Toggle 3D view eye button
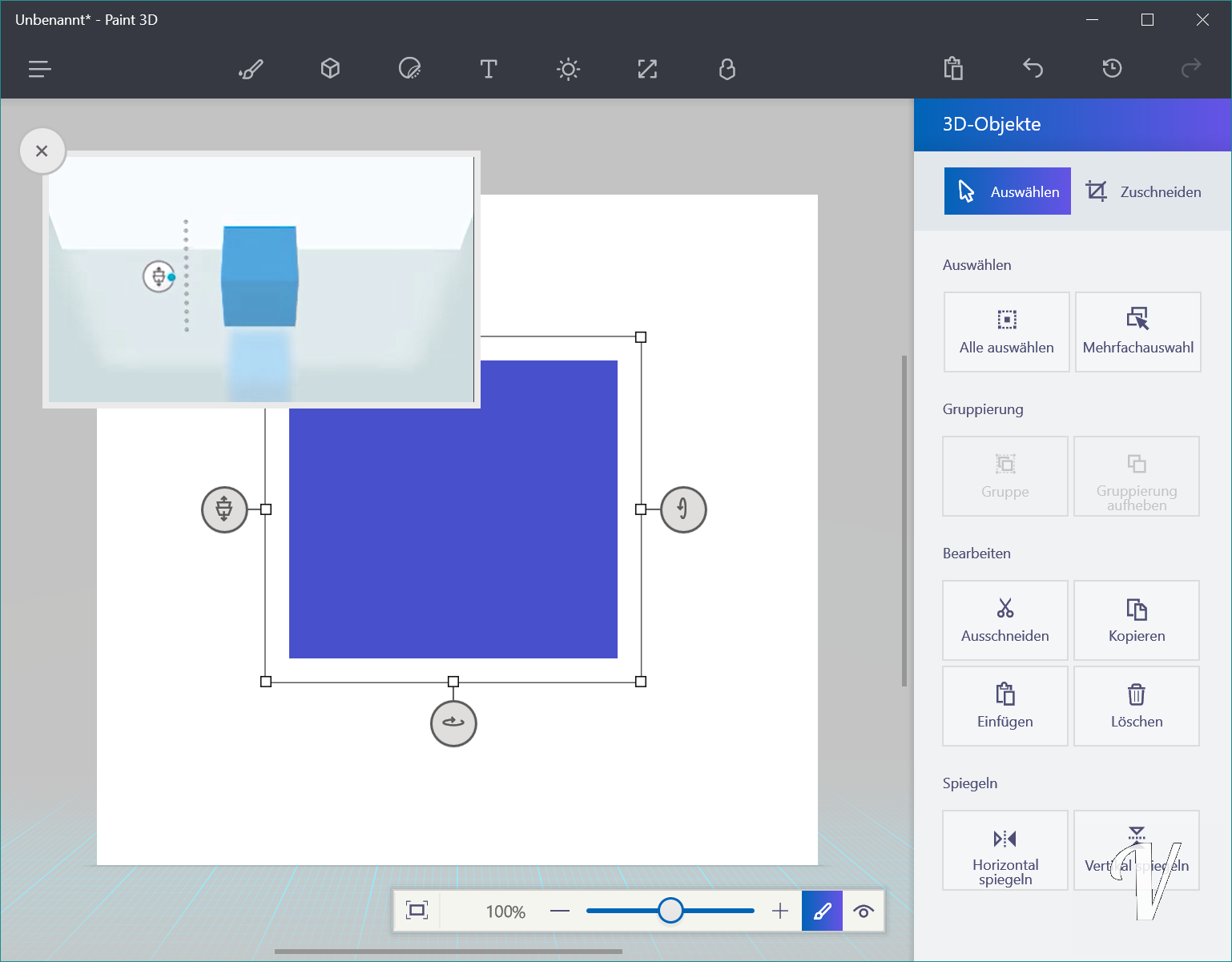Screen dimensions: 1232x962 (x=864, y=912)
